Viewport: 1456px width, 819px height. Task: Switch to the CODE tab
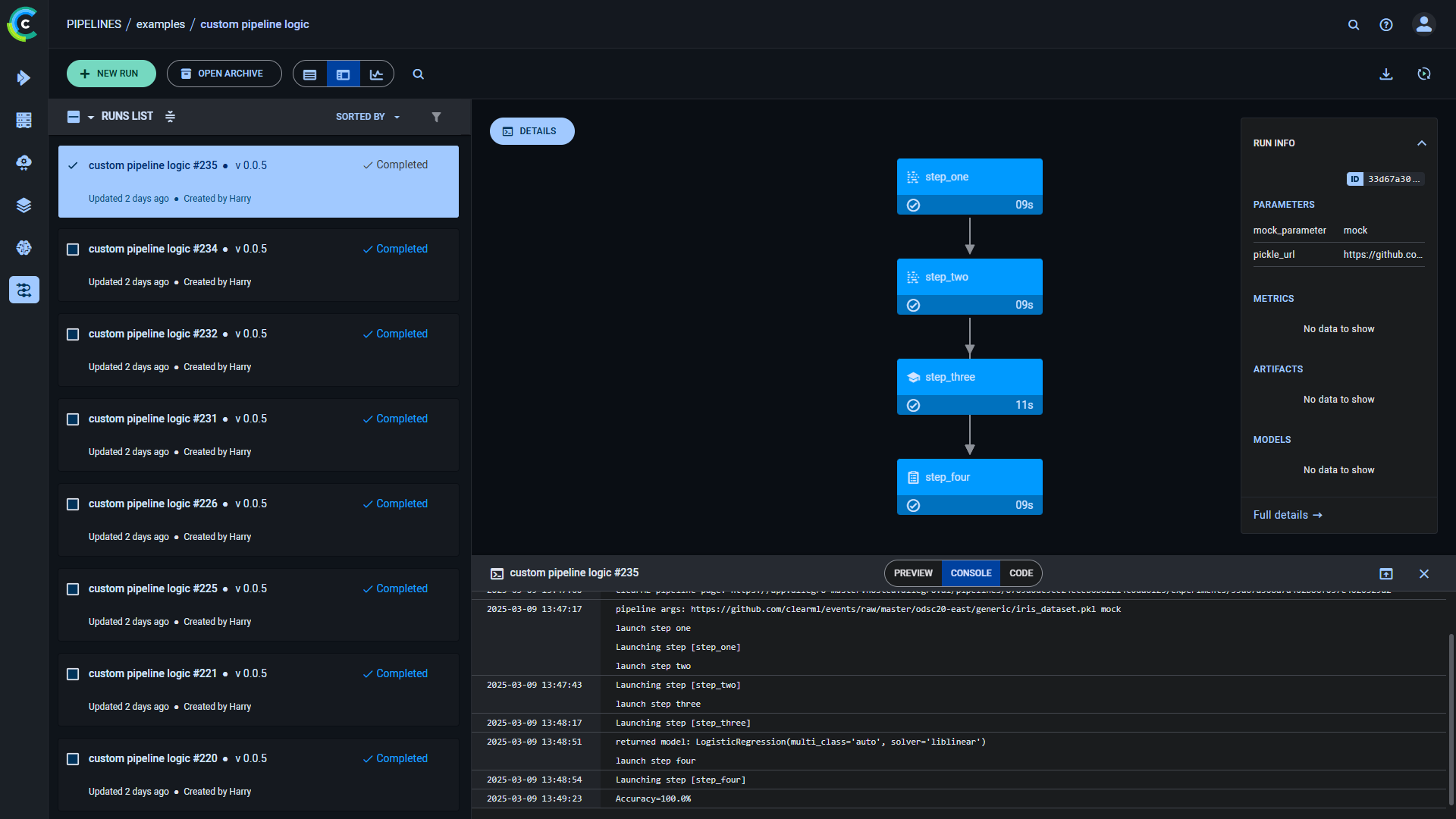[x=1021, y=573]
